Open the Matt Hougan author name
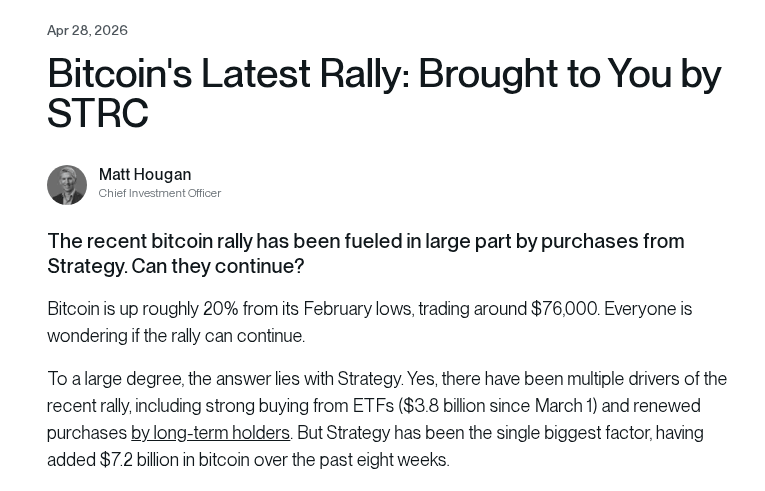Viewport: 765px width, 491px height. (x=145, y=174)
